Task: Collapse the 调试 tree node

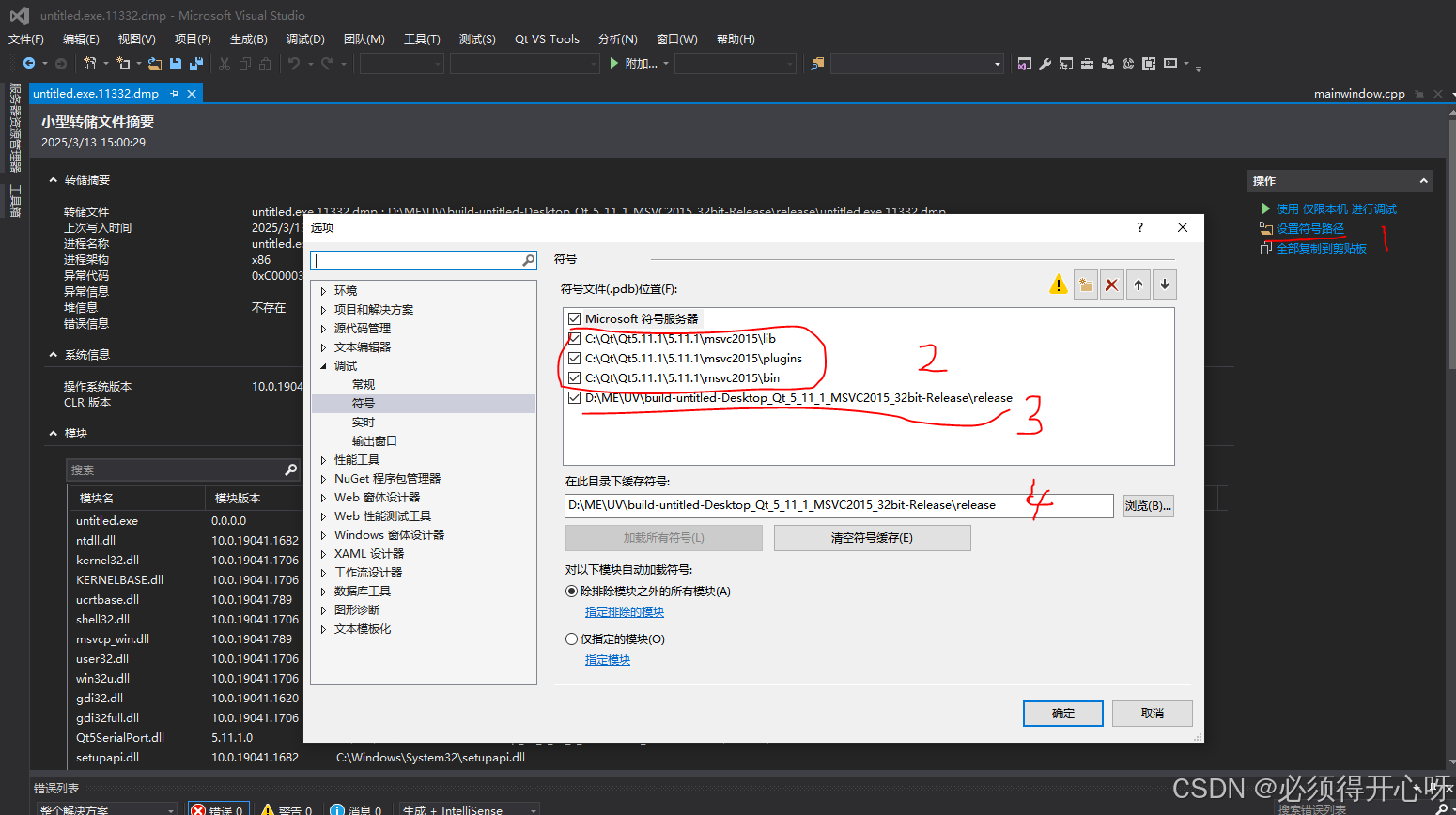Action: [323, 366]
